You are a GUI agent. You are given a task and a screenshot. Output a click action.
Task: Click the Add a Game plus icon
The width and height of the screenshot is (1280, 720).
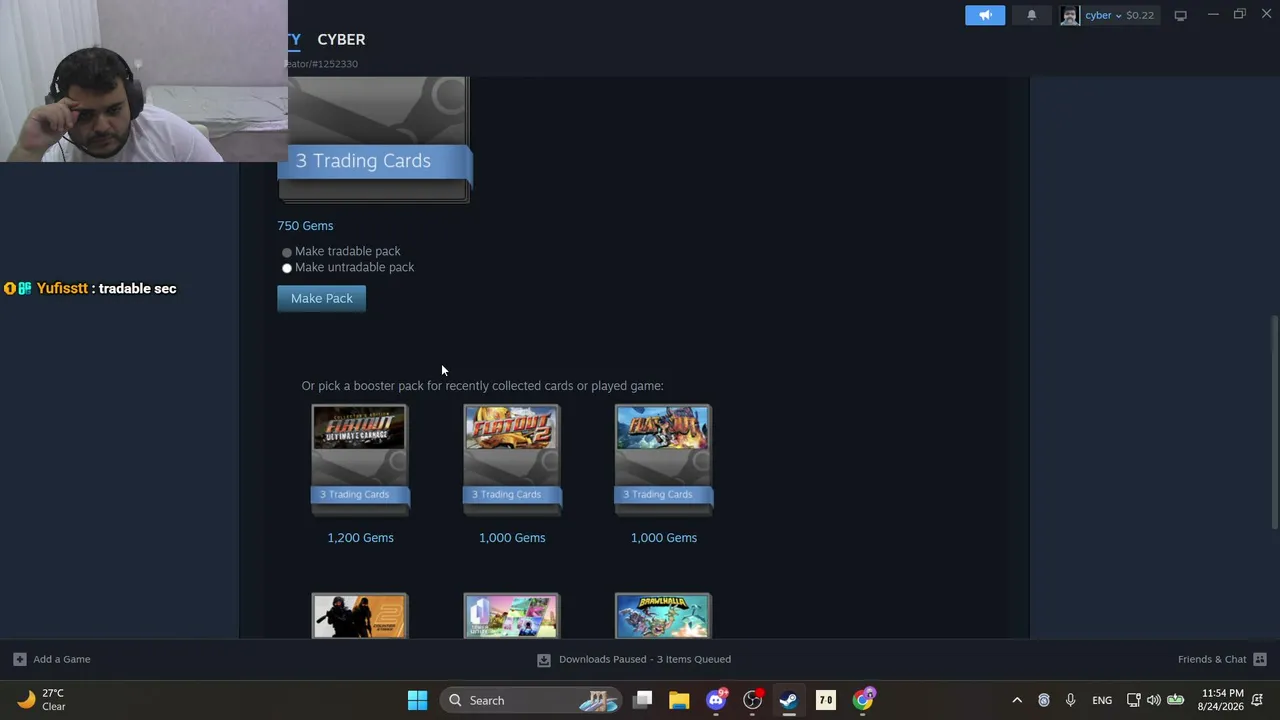[19, 659]
